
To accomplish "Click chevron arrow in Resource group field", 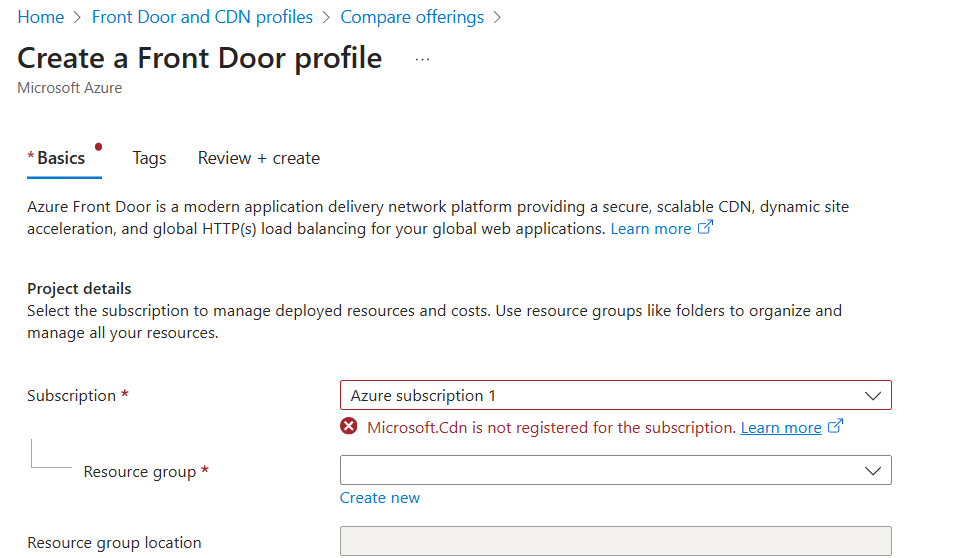I will [873, 471].
